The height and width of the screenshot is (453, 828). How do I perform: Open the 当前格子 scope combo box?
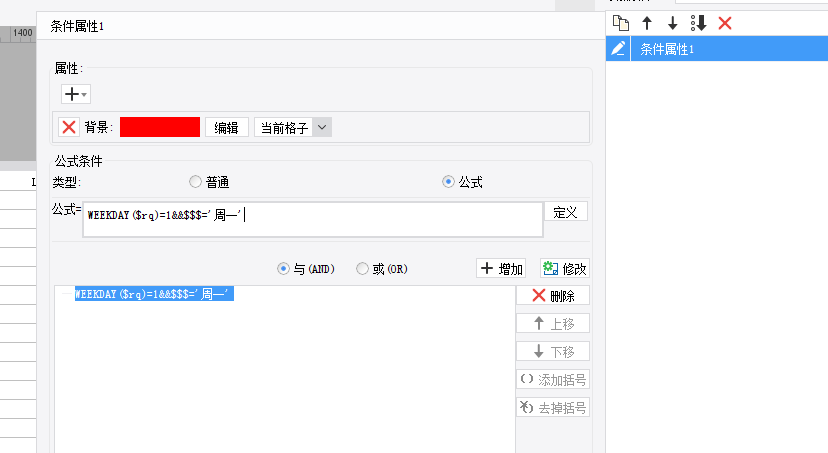click(293, 127)
